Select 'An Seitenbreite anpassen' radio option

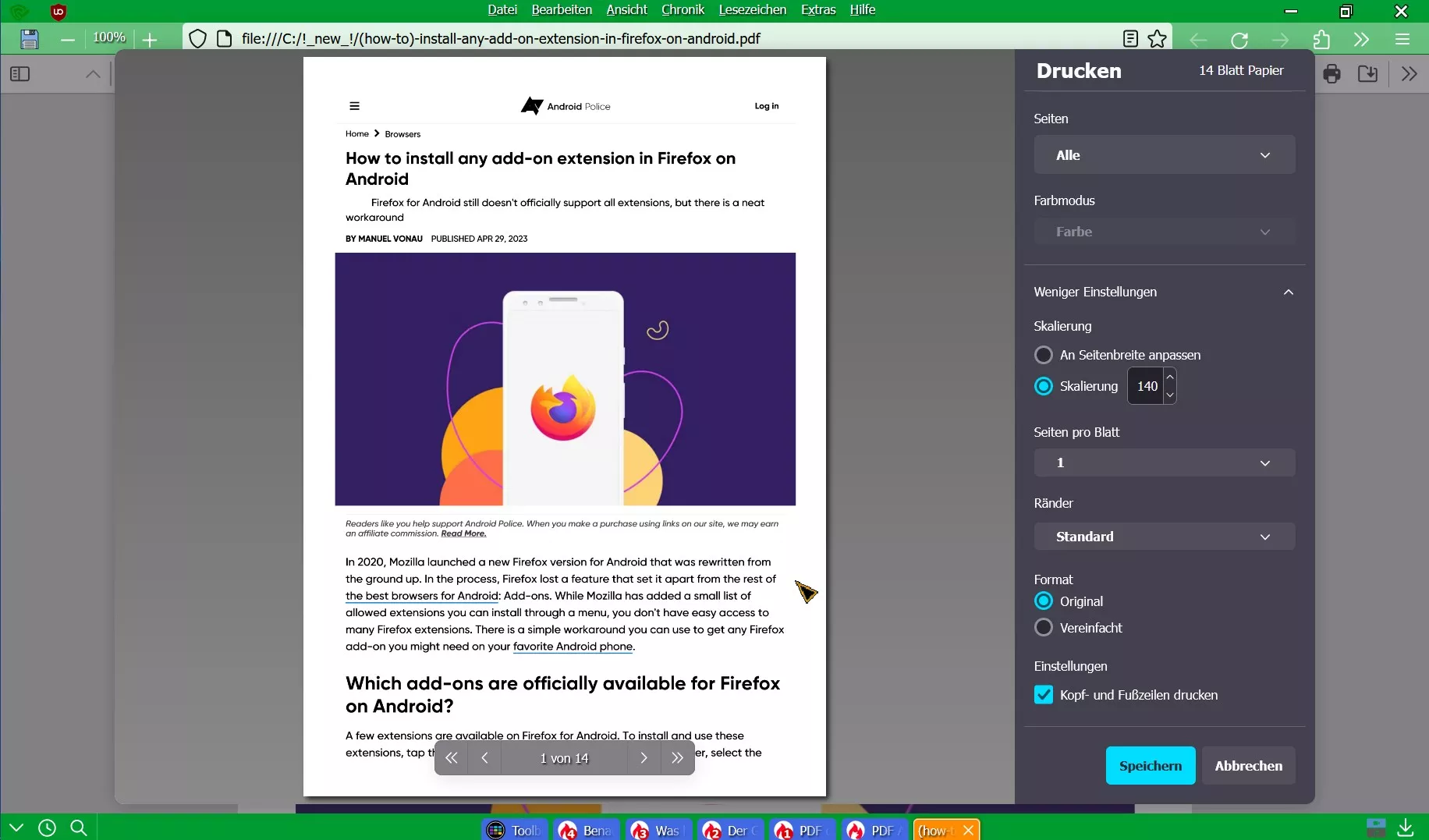1044,355
